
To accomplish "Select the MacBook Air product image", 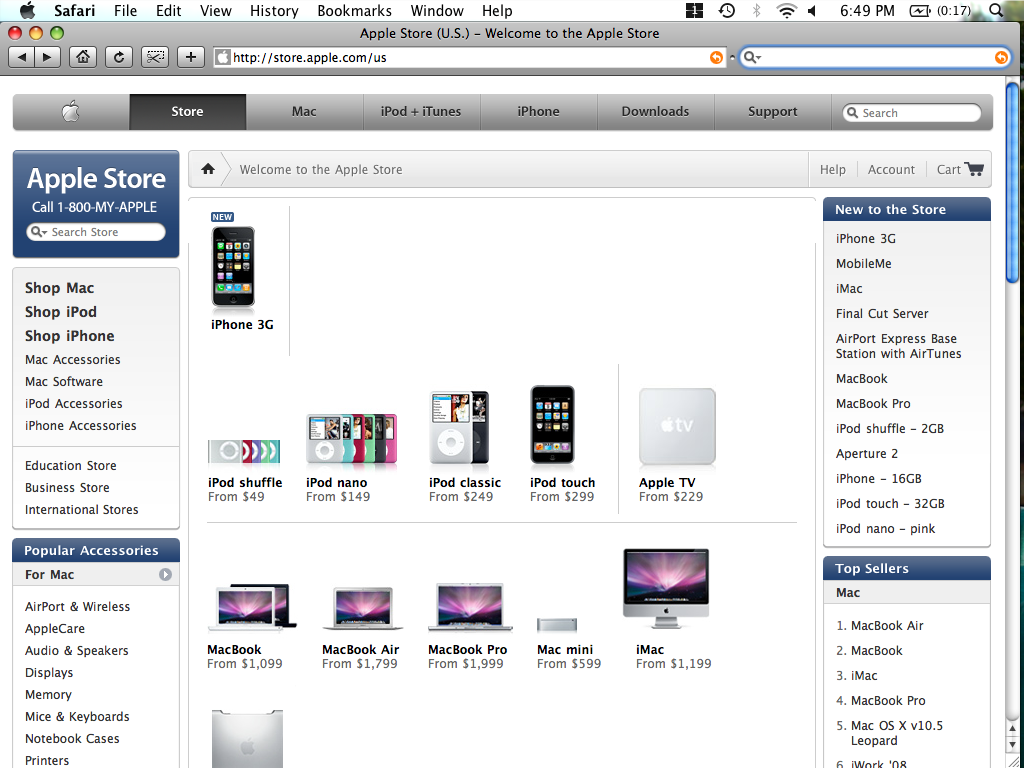I will 362,609.
